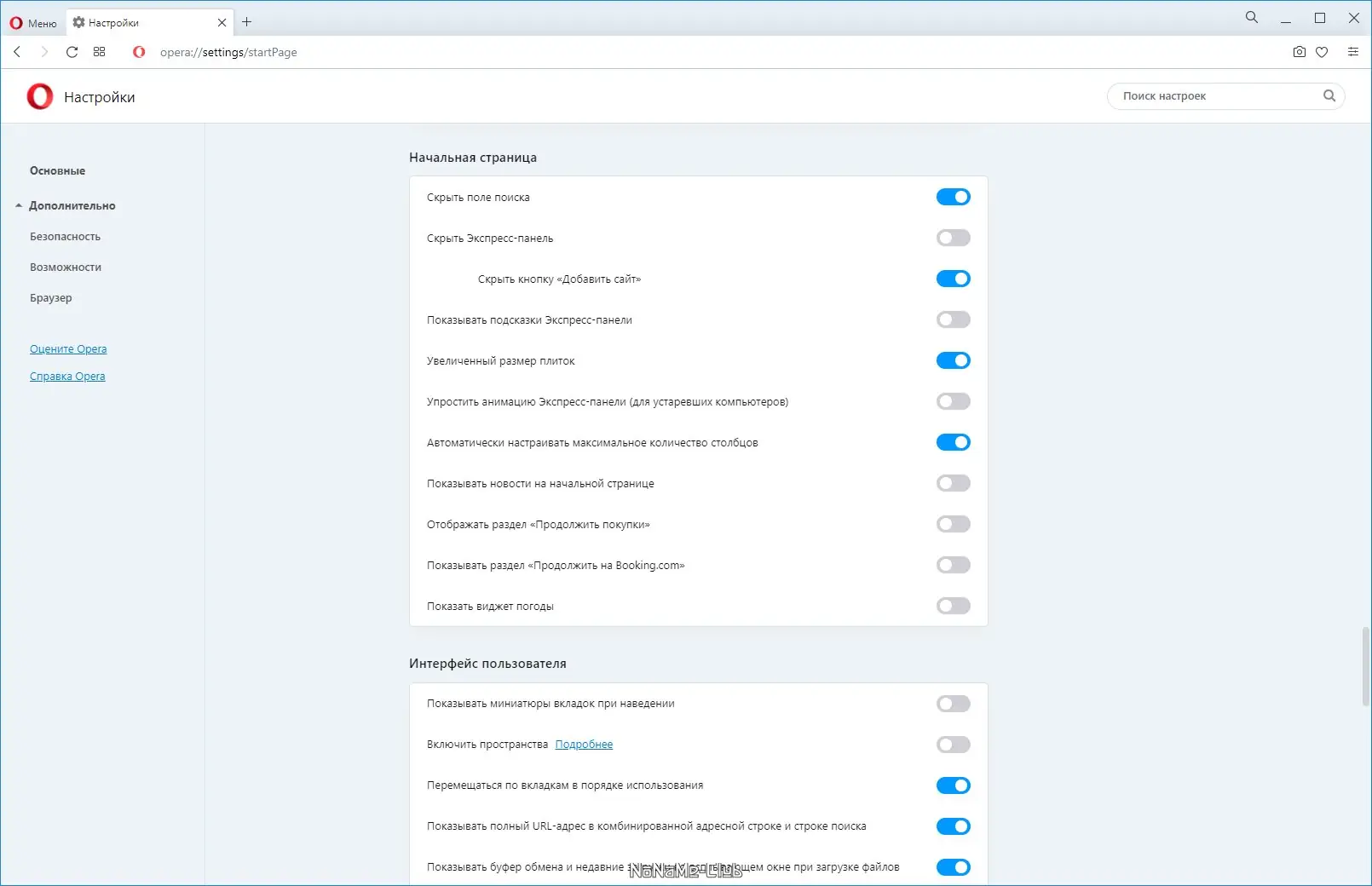
Task: Open easy setup panel via sliders icon
Action: [1353, 52]
